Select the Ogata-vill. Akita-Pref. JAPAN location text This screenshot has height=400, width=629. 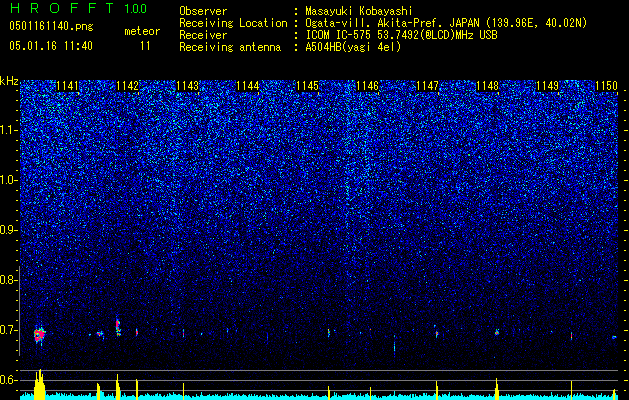446,23
